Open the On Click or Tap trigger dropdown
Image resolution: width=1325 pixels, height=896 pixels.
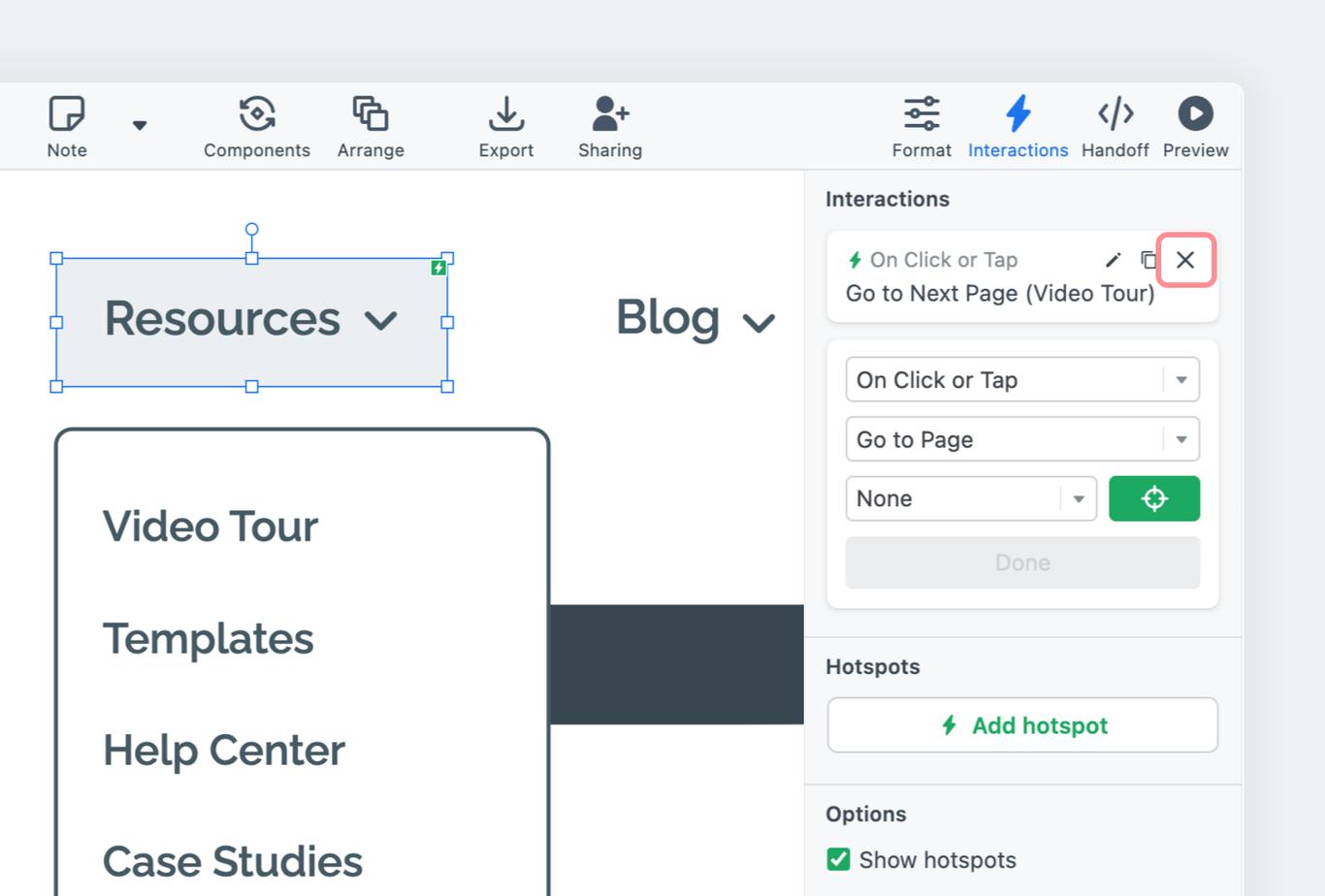[1022, 380]
